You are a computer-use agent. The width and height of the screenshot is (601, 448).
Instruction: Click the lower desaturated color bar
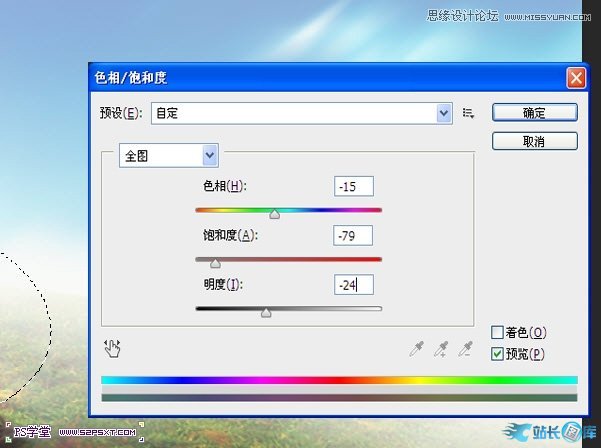[x=339, y=397]
